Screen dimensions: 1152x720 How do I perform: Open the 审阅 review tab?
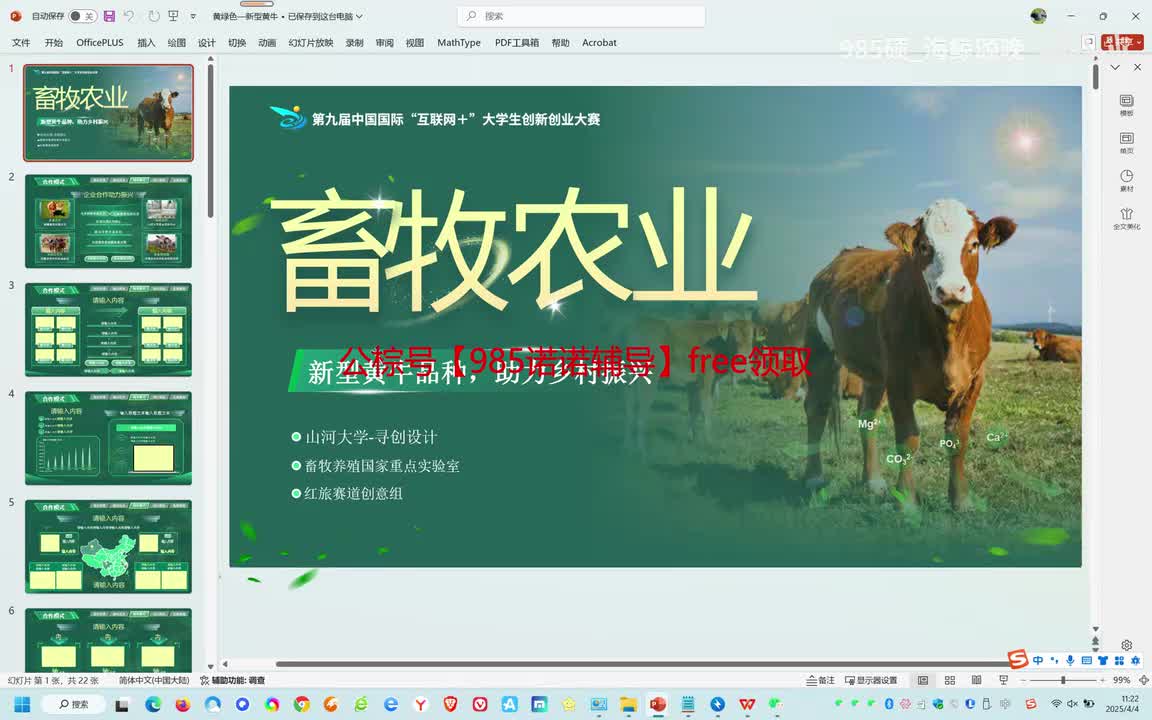pos(384,43)
